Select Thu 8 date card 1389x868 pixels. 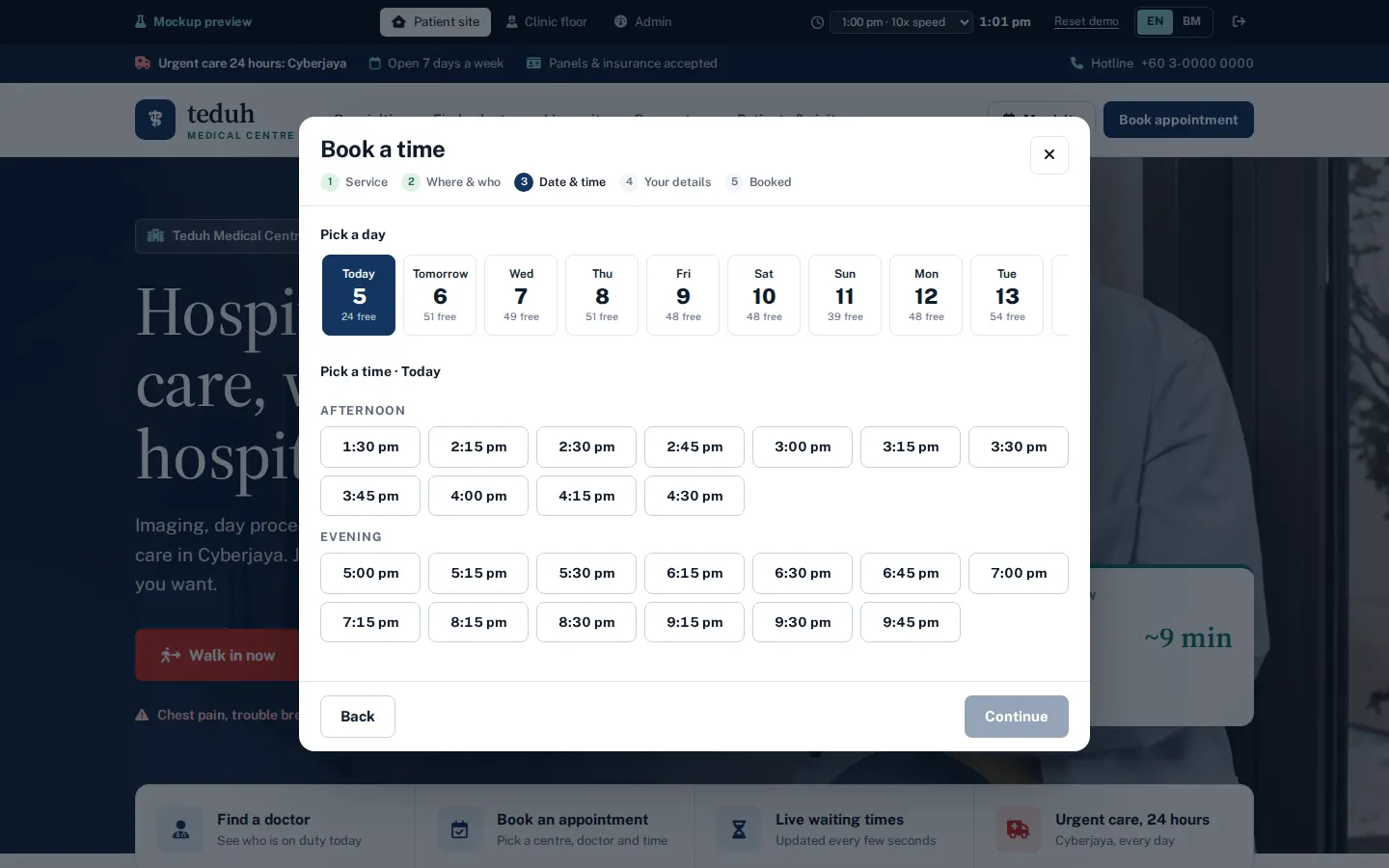[602, 295]
